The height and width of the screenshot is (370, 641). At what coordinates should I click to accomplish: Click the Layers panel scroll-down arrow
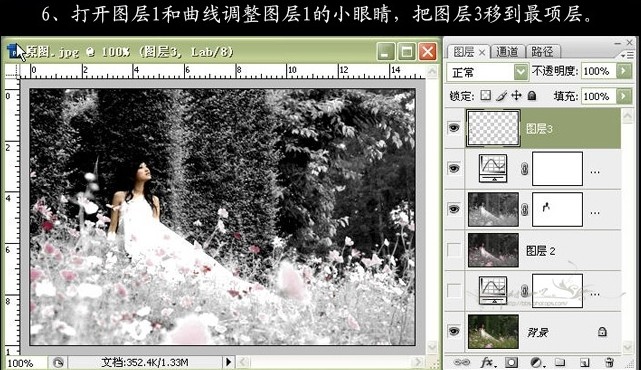click(628, 348)
